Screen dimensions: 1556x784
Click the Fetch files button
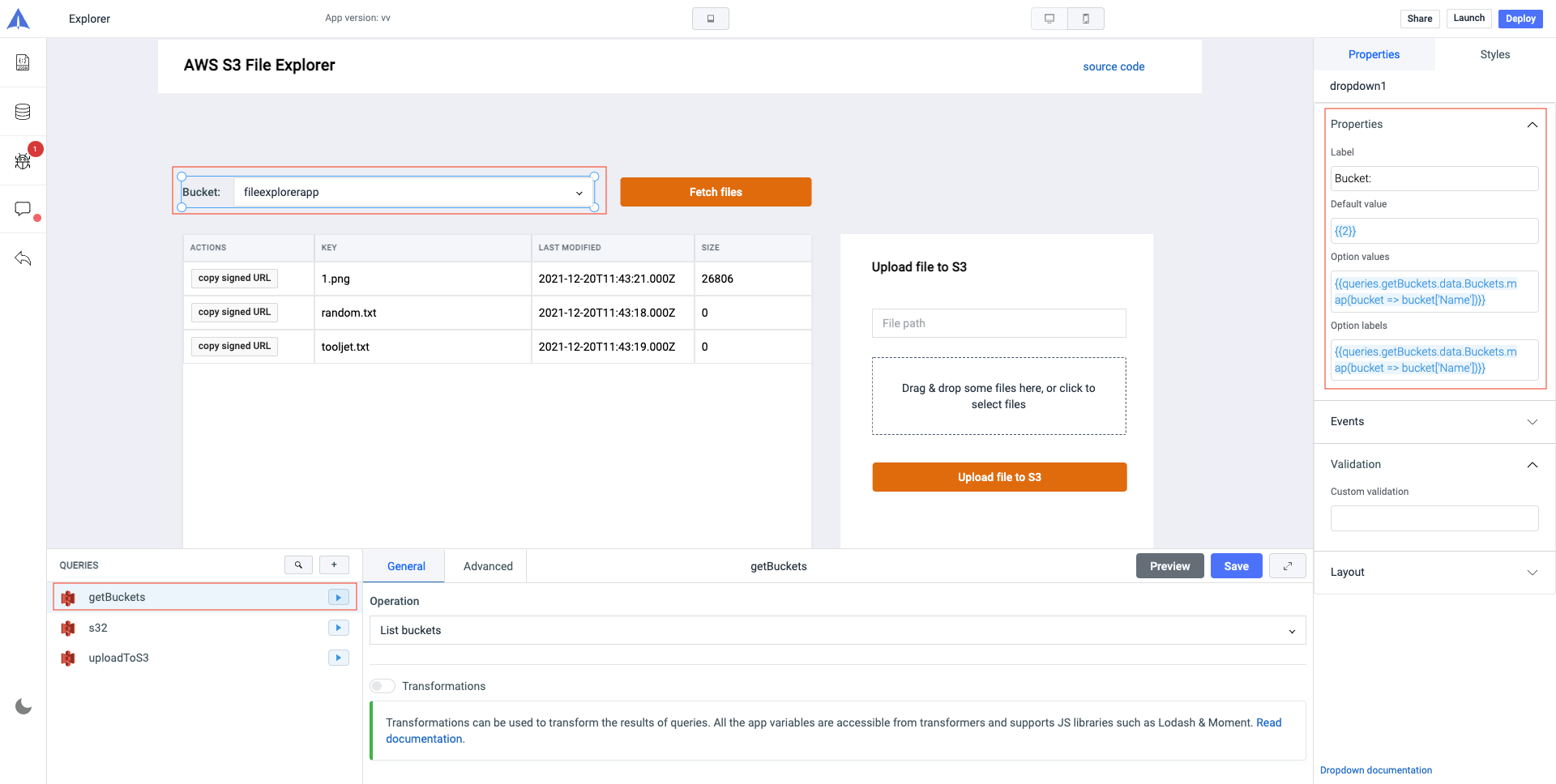pyautogui.click(x=716, y=192)
